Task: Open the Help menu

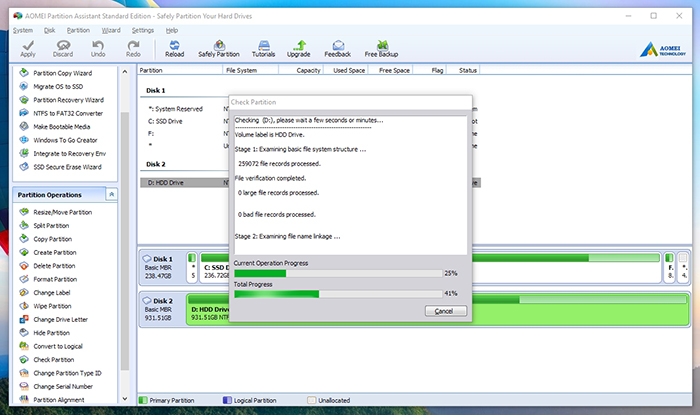Action: point(172,30)
